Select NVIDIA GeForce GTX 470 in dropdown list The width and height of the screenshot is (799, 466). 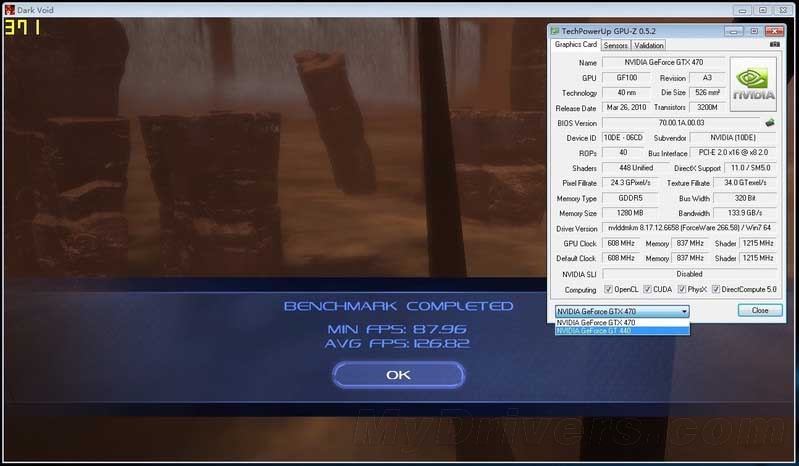click(622, 322)
